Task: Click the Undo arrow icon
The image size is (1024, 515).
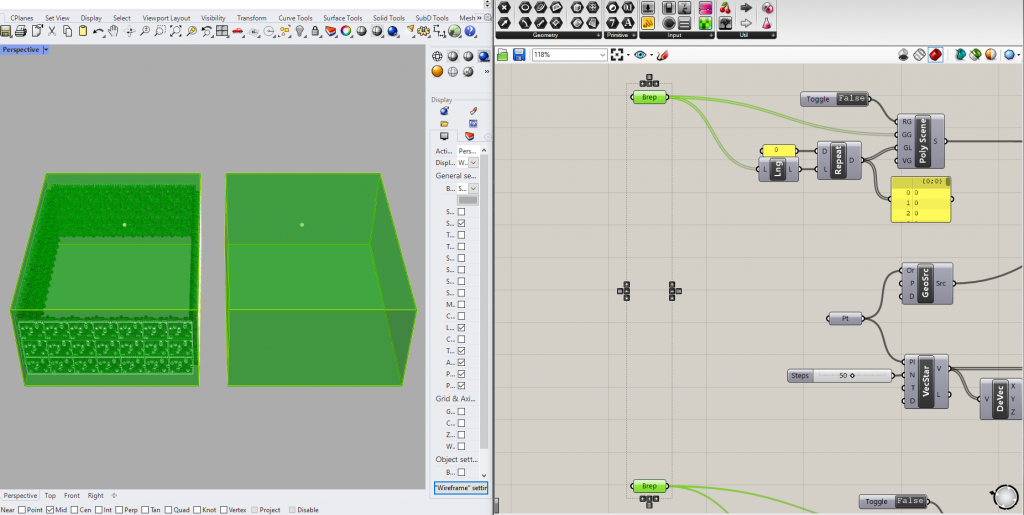Action: coord(98,31)
